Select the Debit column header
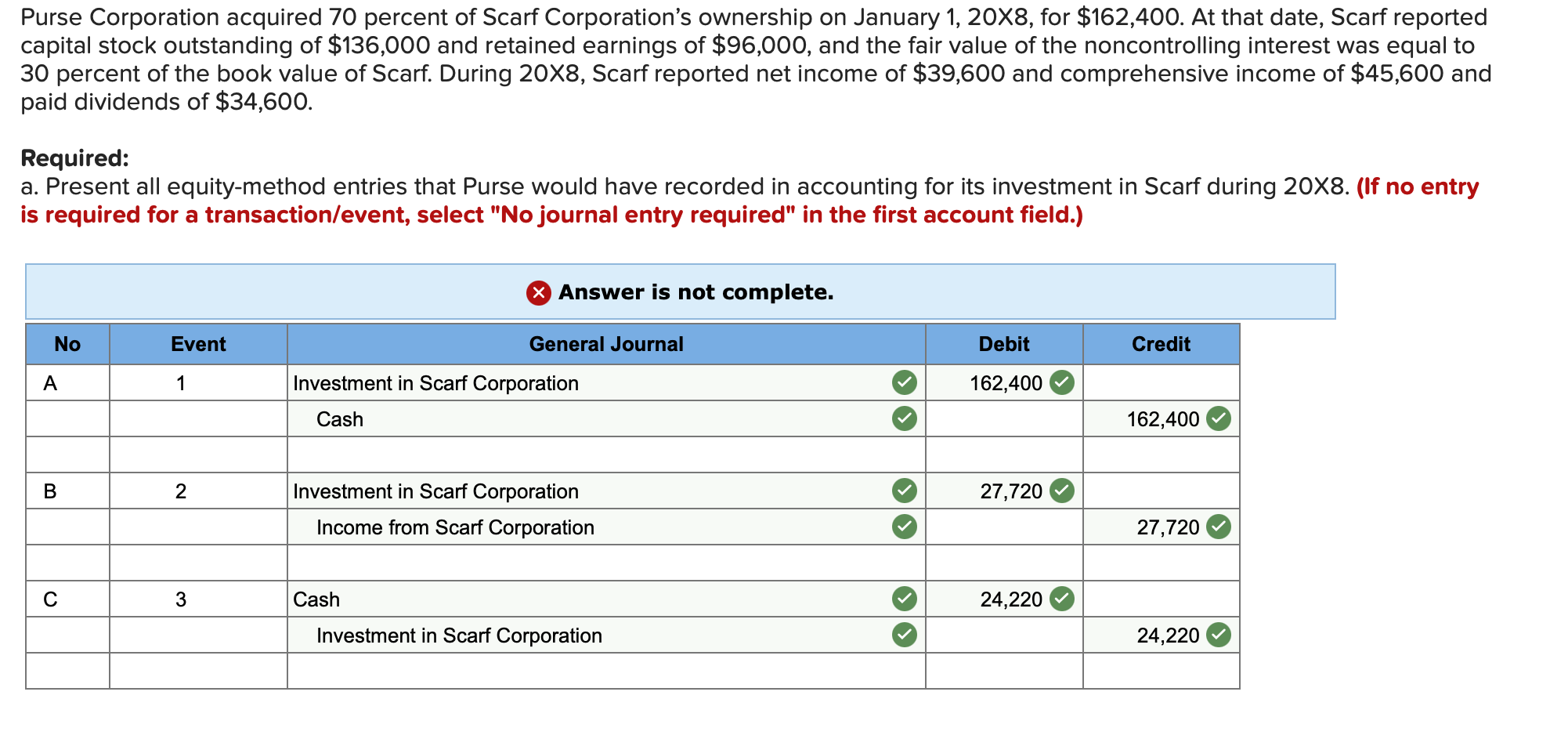 click(1005, 343)
